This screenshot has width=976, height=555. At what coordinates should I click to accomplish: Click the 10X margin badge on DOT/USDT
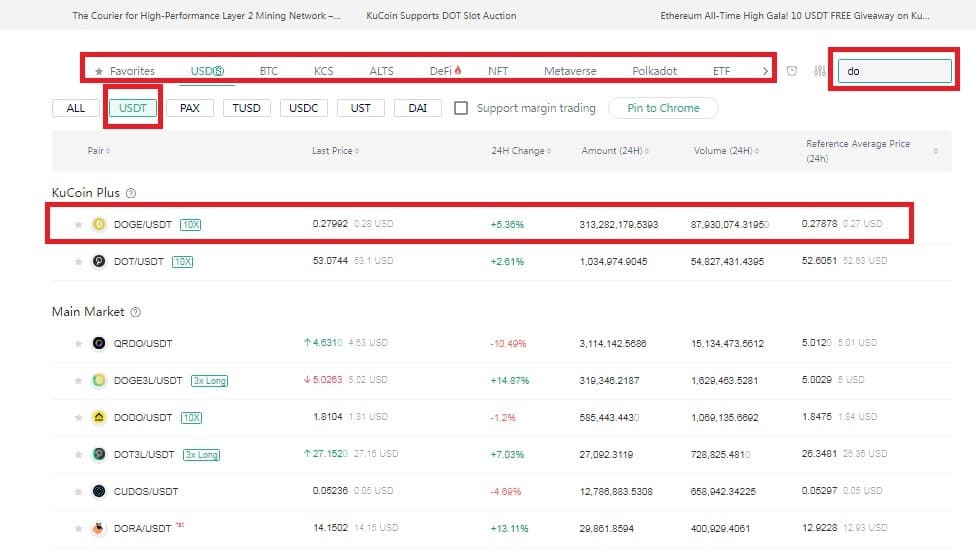click(182, 262)
